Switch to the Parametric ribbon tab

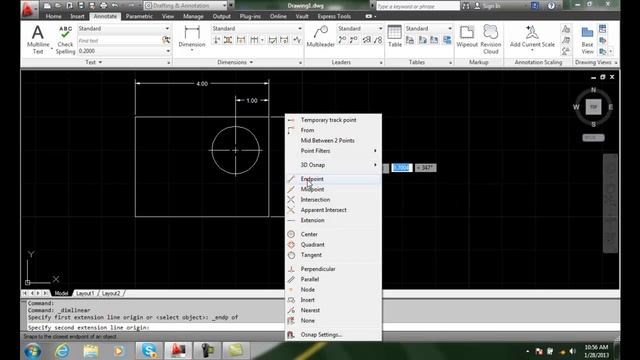139,16
